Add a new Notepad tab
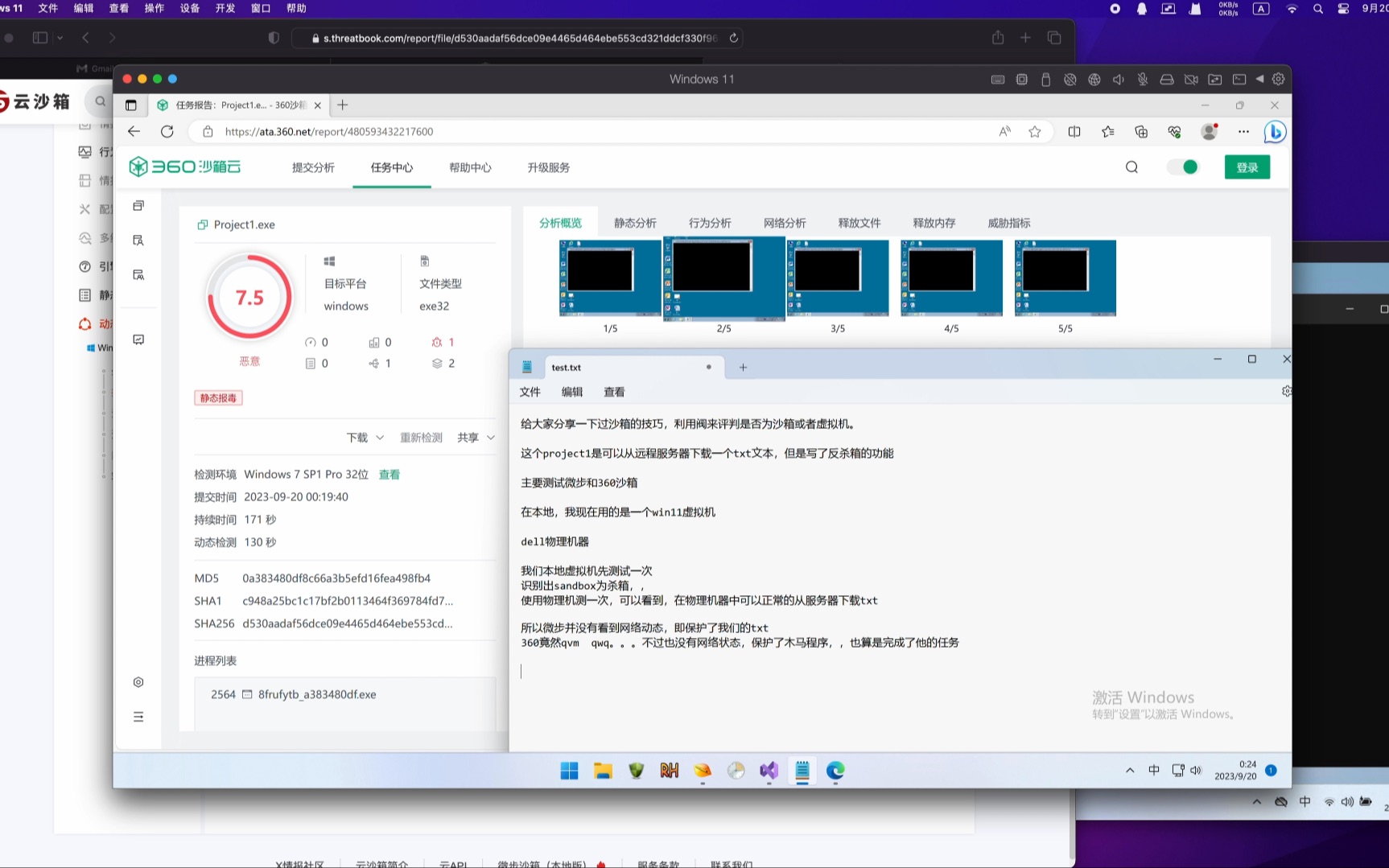This screenshot has height=868, width=1389. (x=743, y=368)
